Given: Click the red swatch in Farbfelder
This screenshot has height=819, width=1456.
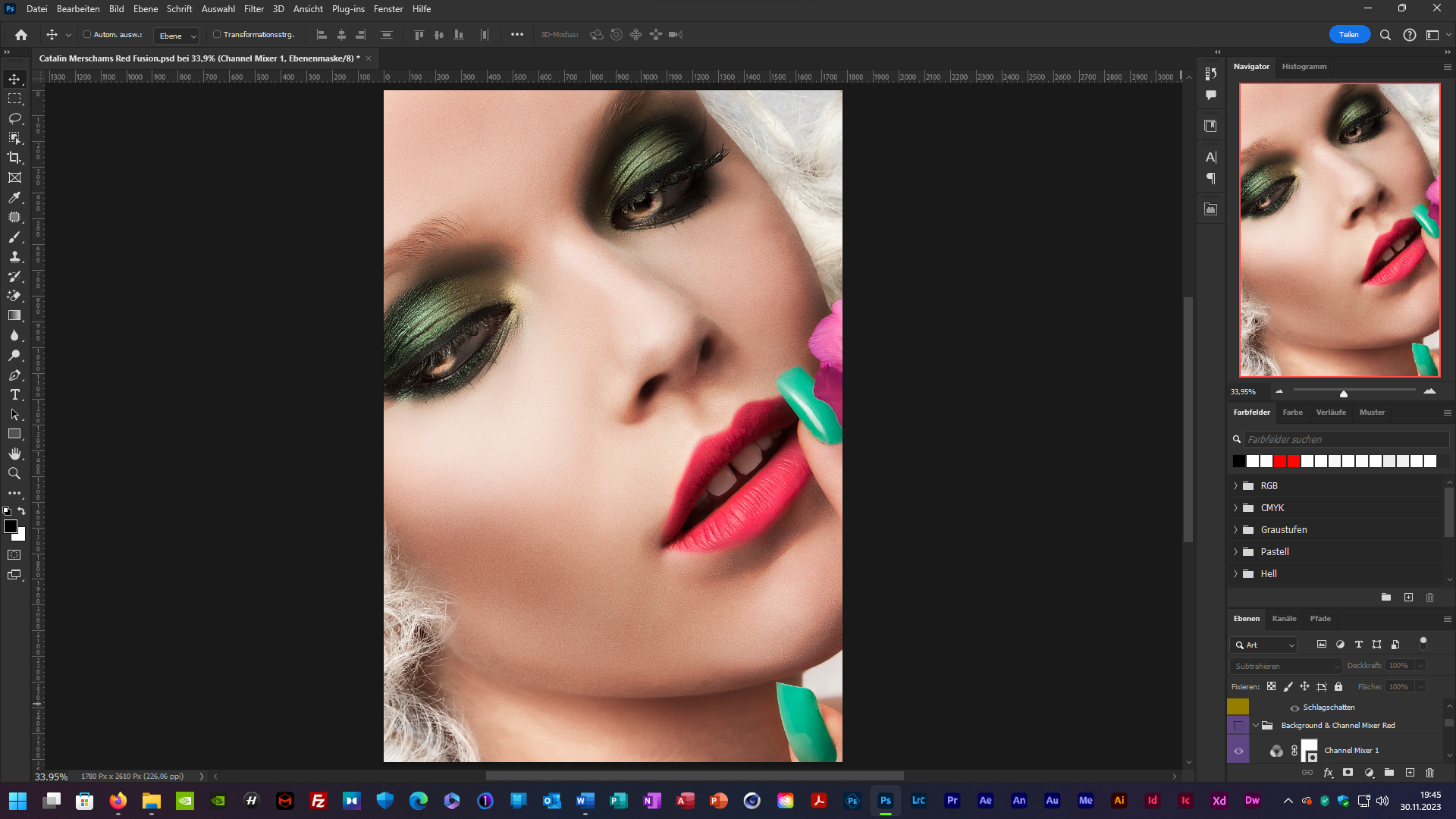Looking at the screenshot, I should click(1280, 461).
